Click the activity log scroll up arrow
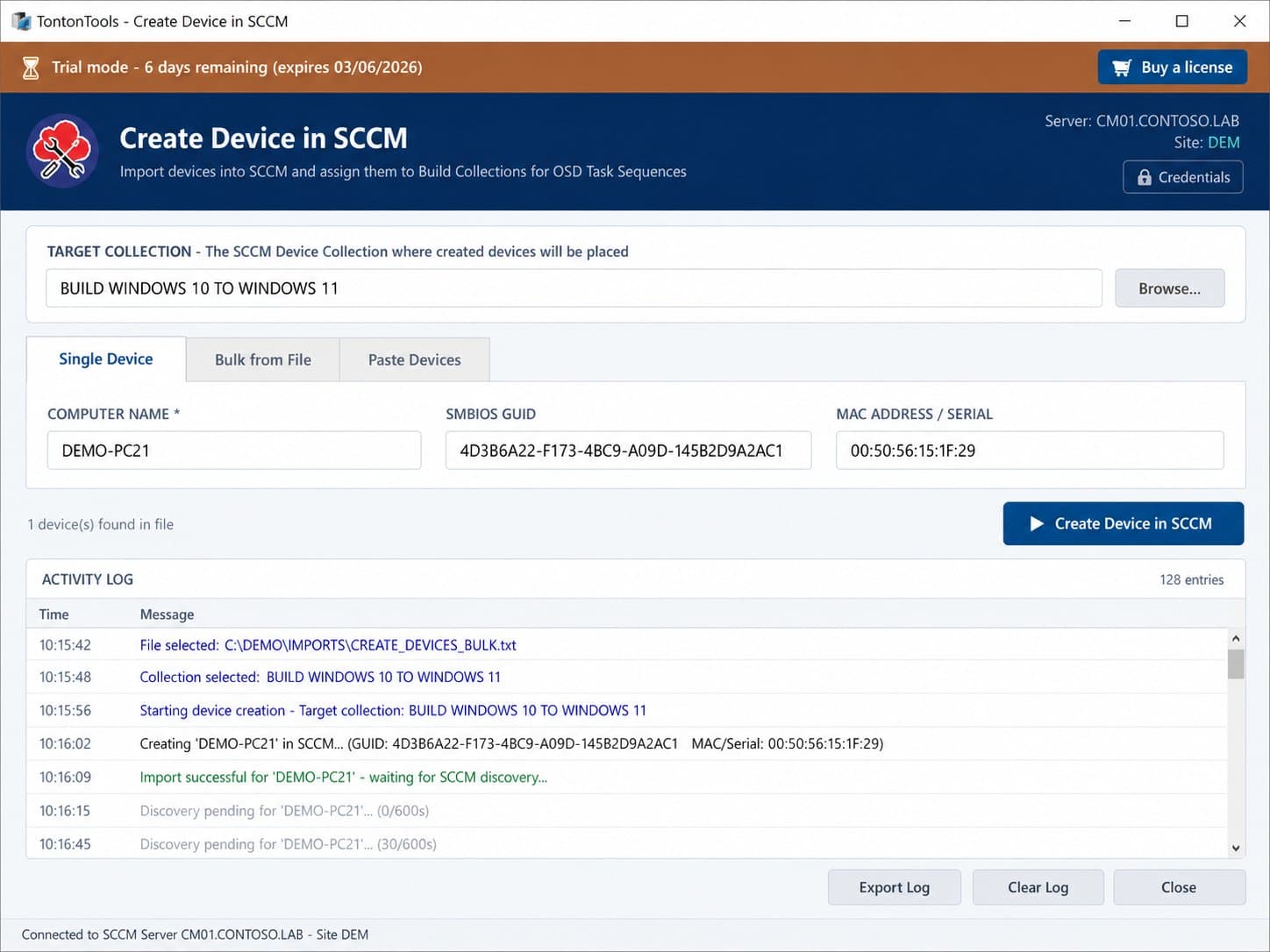 1236,638
